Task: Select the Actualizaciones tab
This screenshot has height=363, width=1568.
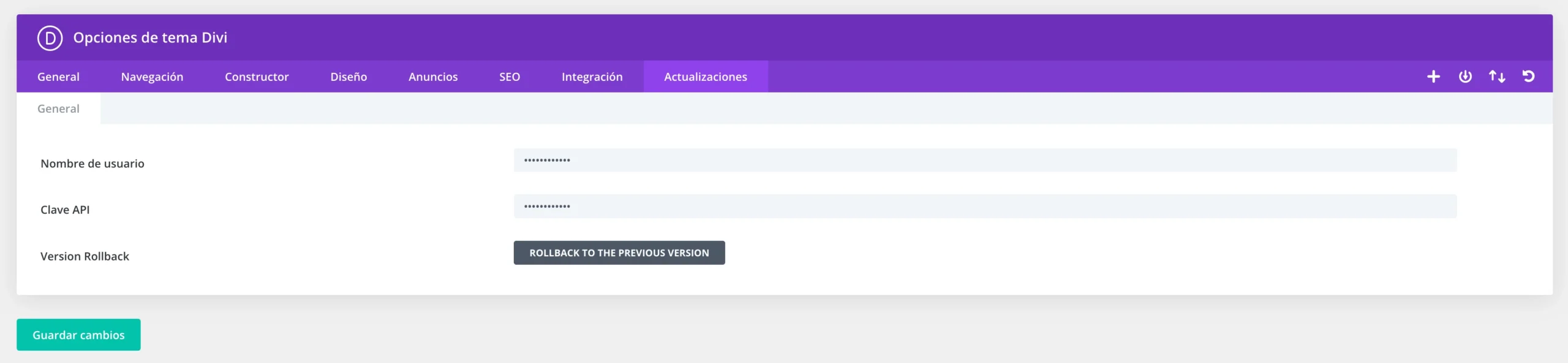Action: (x=706, y=77)
